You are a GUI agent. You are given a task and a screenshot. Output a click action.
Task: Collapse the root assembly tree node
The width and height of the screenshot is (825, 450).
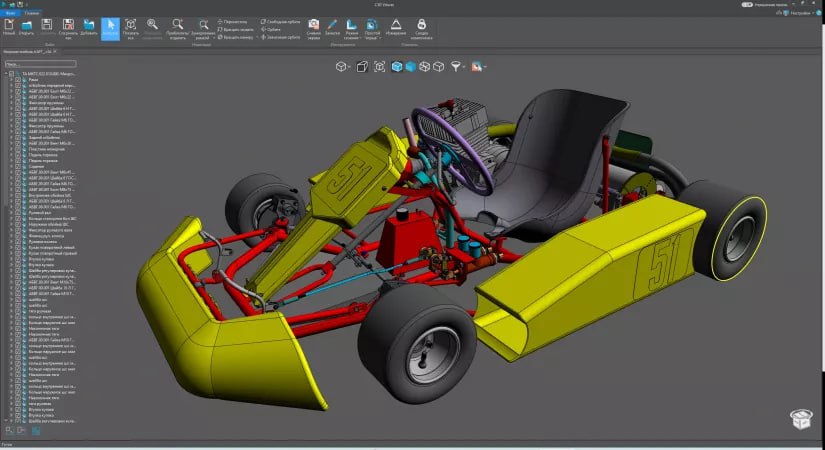point(5,74)
